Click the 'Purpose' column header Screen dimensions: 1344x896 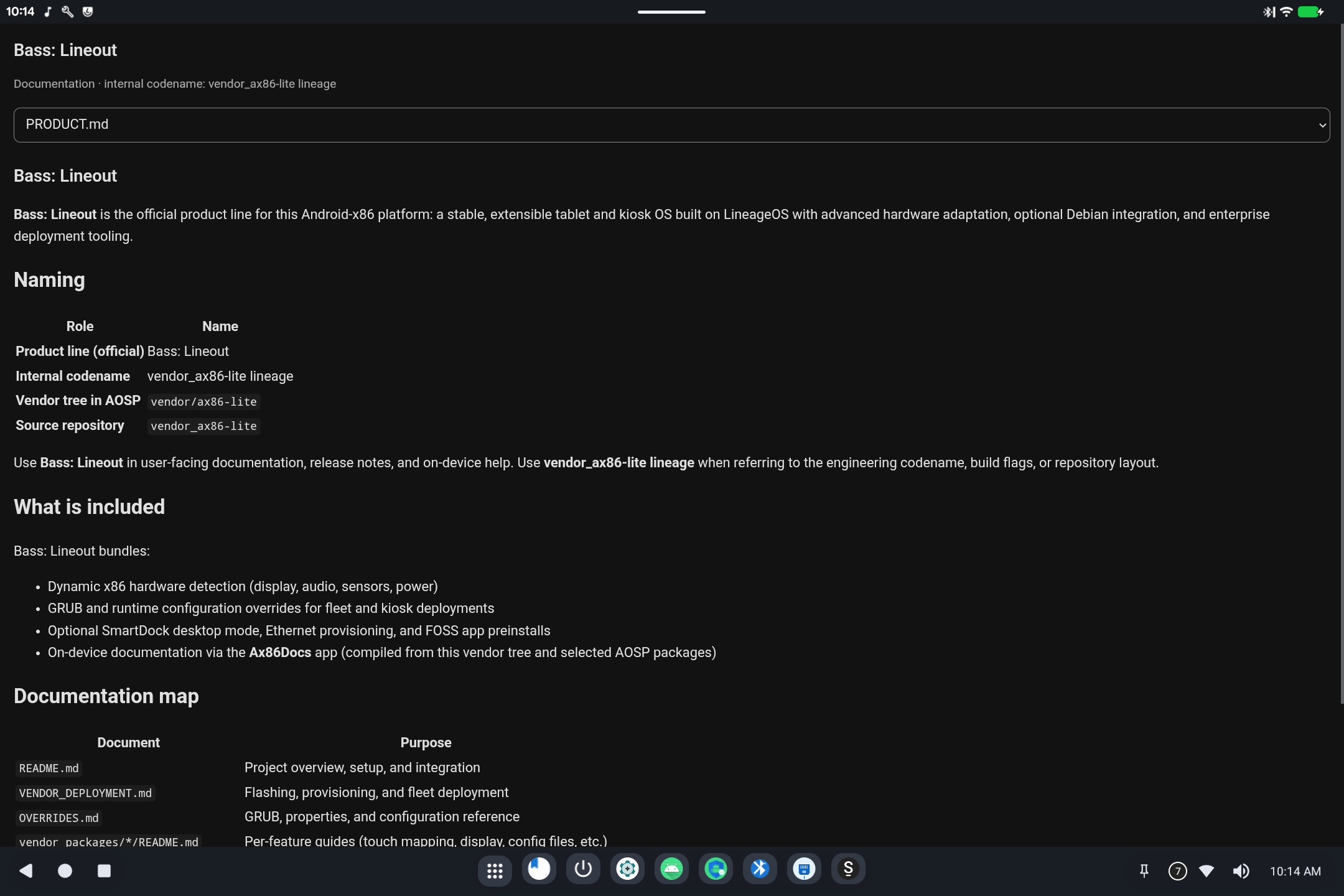426,743
